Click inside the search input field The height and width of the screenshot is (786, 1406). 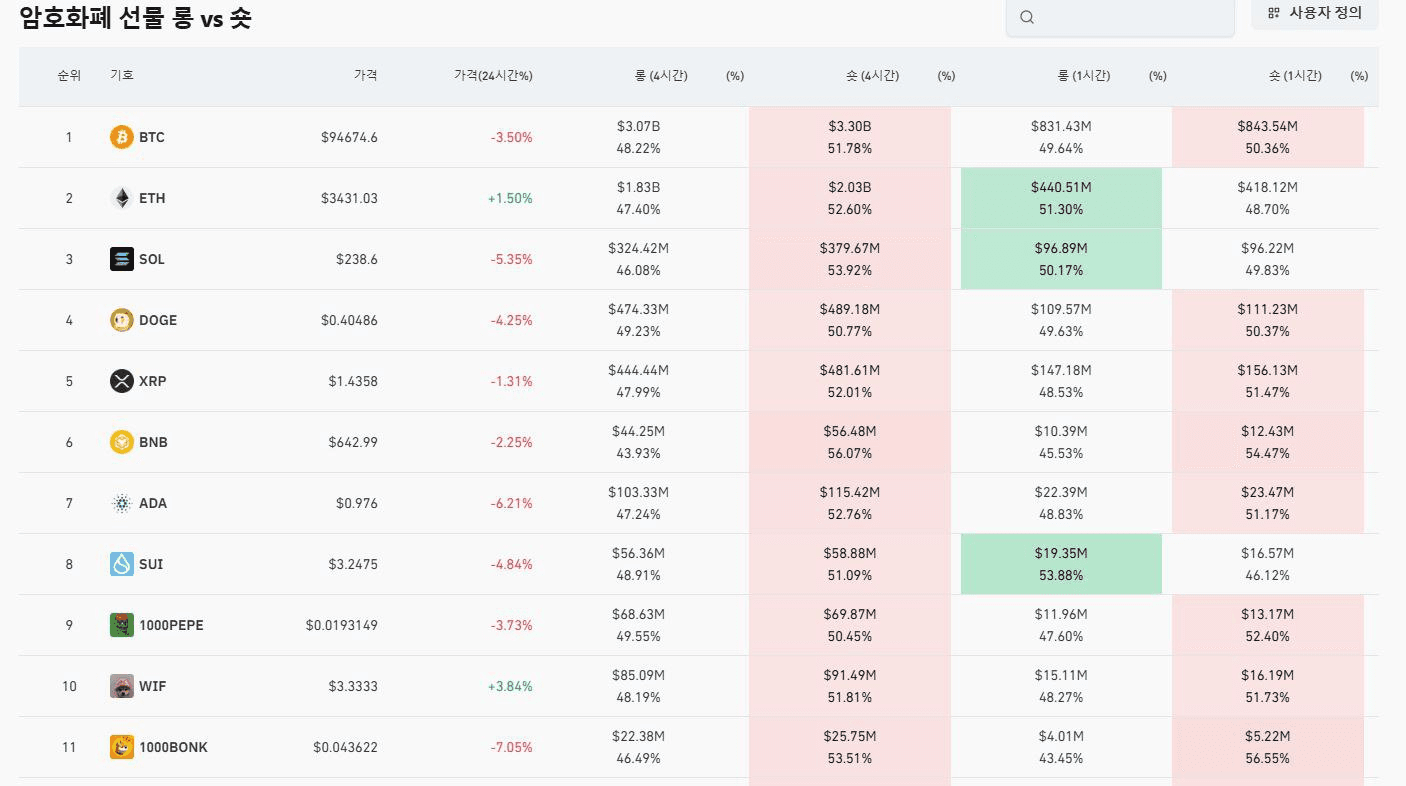point(1130,17)
